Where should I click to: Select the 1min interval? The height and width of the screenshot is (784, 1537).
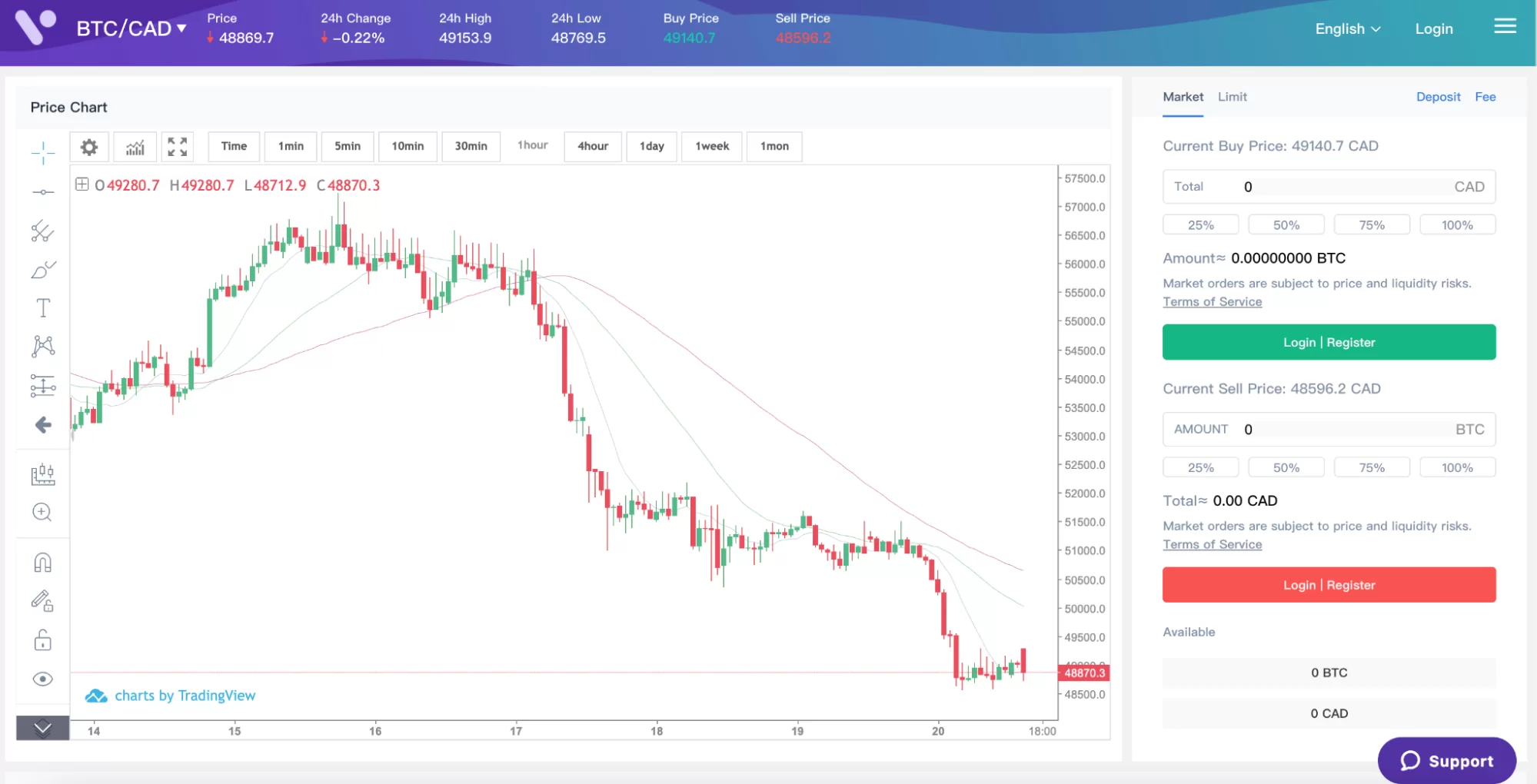pos(291,146)
